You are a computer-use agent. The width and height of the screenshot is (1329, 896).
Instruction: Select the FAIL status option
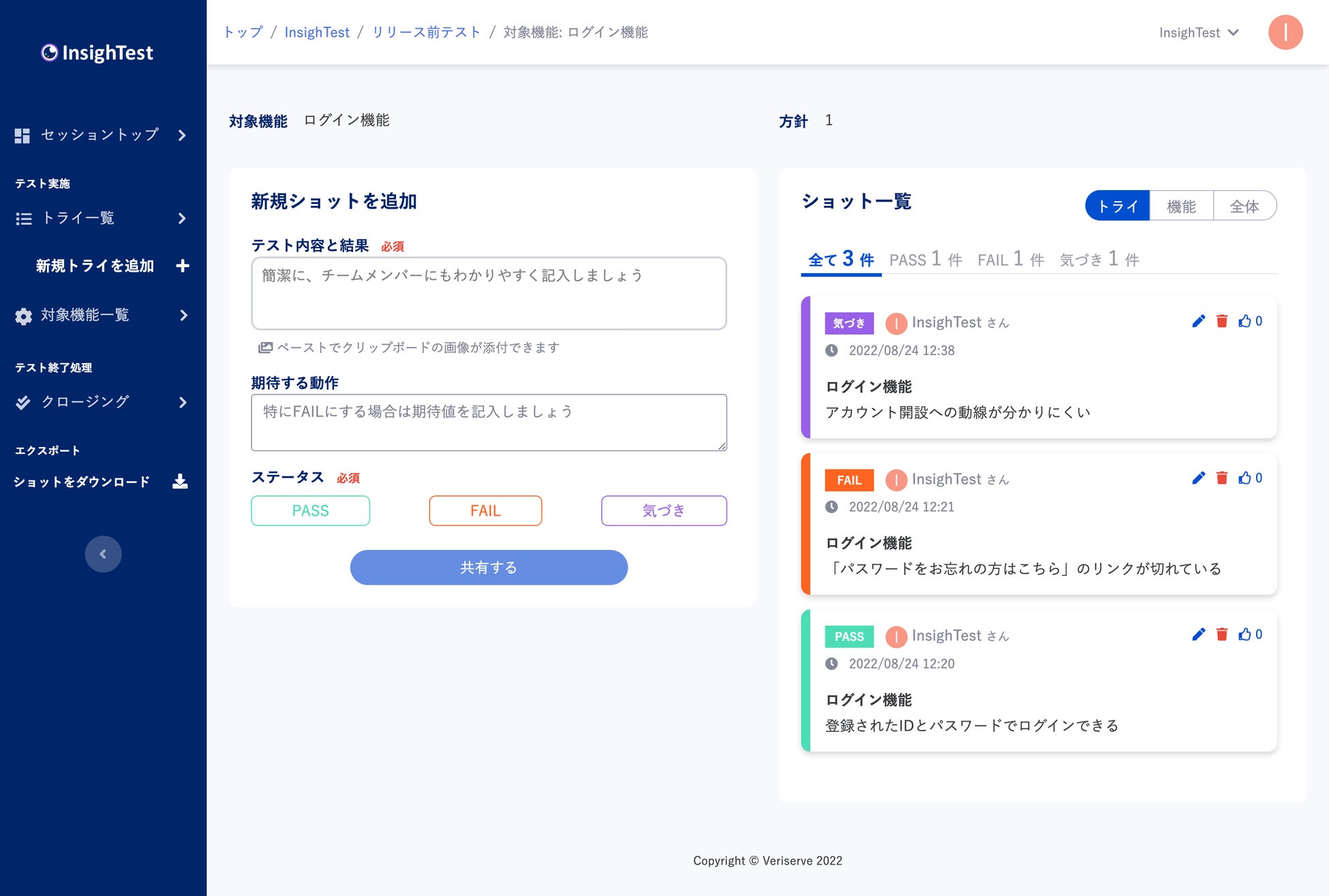tap(485, 510)
